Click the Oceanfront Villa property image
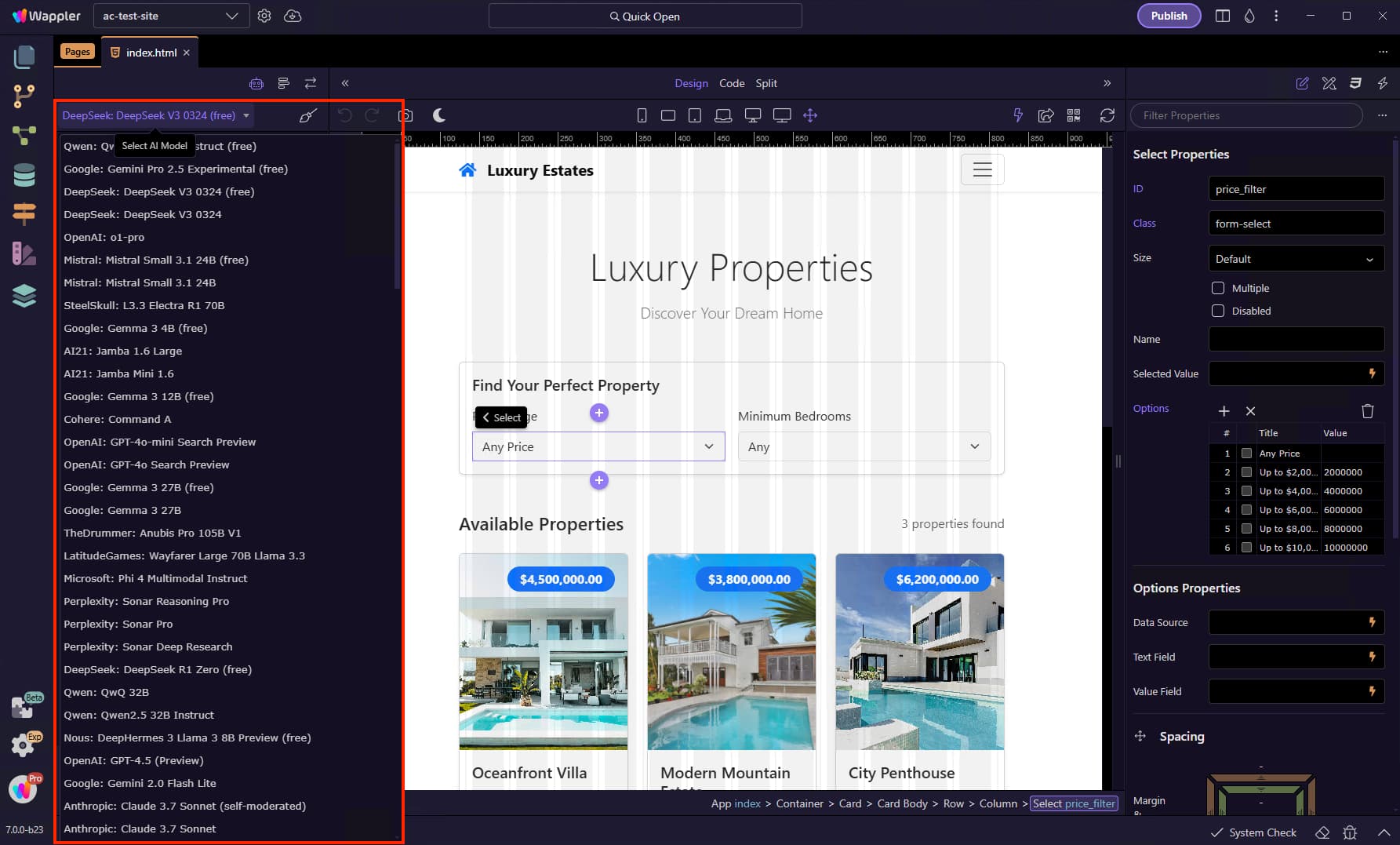 click(x=544, y=651)
